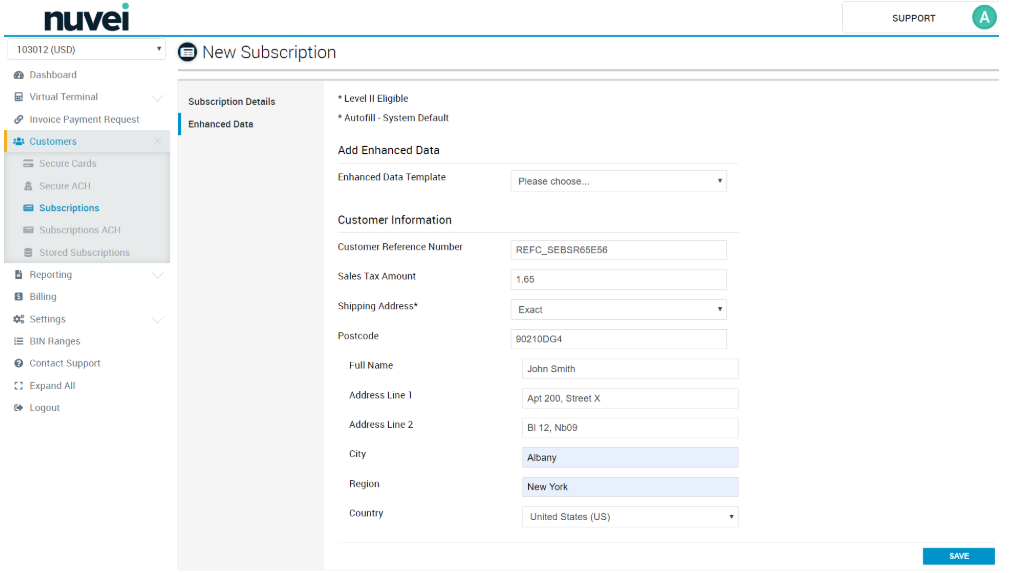Click the Contact Support question icon
1012x573 pixels.
tap(18, 364)
